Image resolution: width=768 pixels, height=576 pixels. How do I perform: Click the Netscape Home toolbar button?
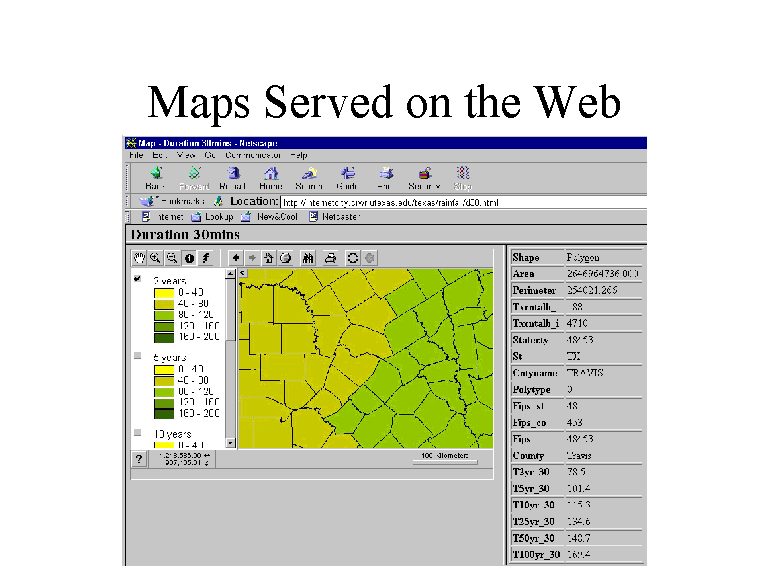[x=271, y=178]
